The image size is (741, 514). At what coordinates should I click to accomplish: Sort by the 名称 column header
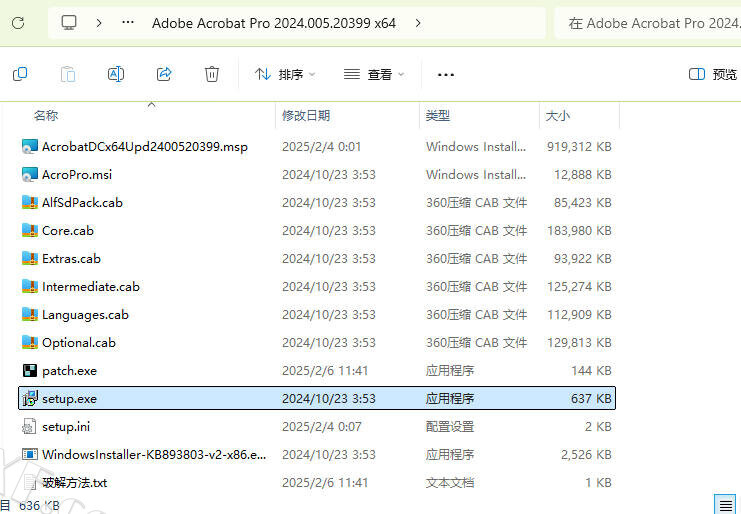pos(46,115)
